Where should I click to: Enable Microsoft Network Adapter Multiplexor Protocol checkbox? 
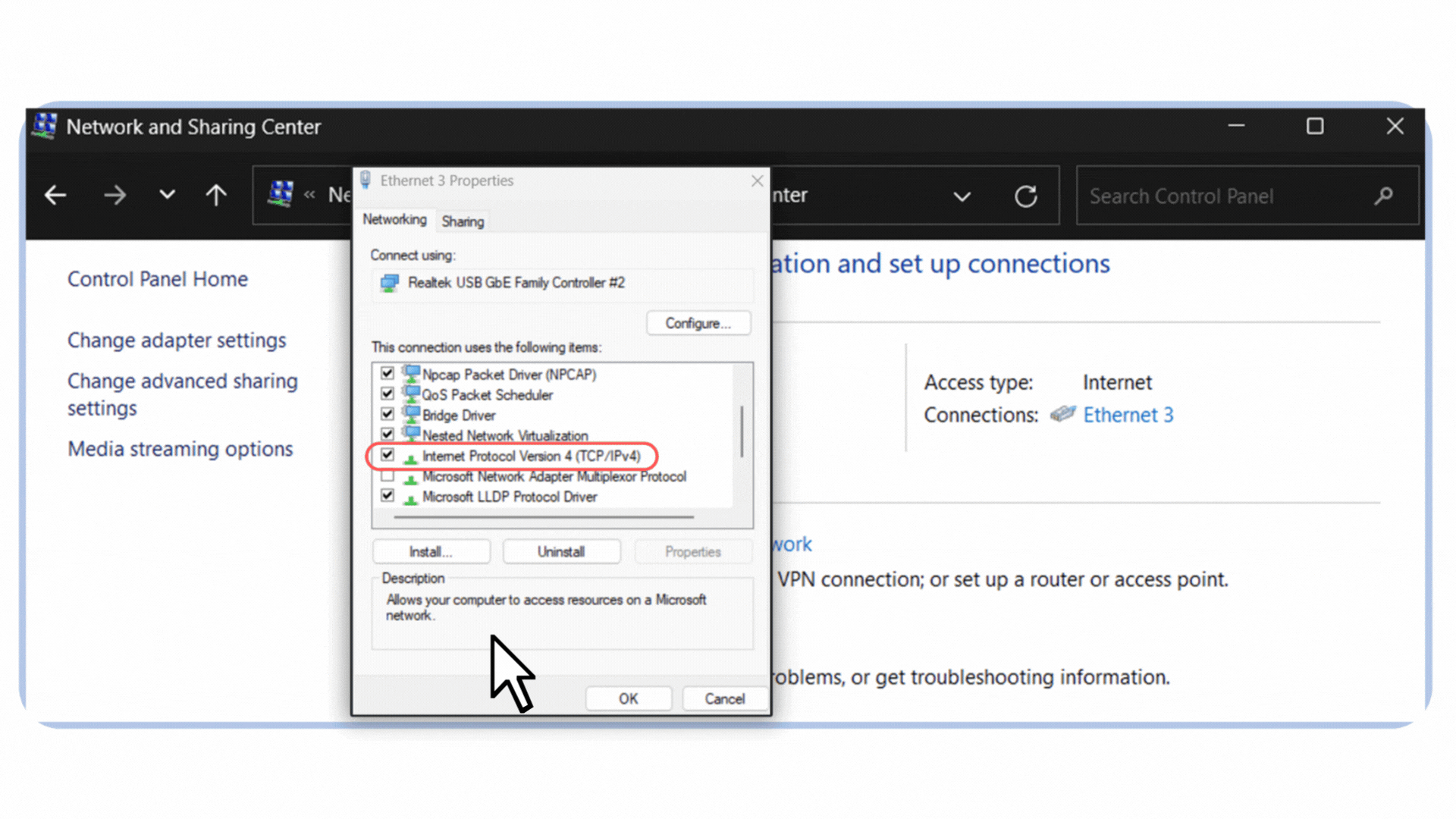pos(388,476)
